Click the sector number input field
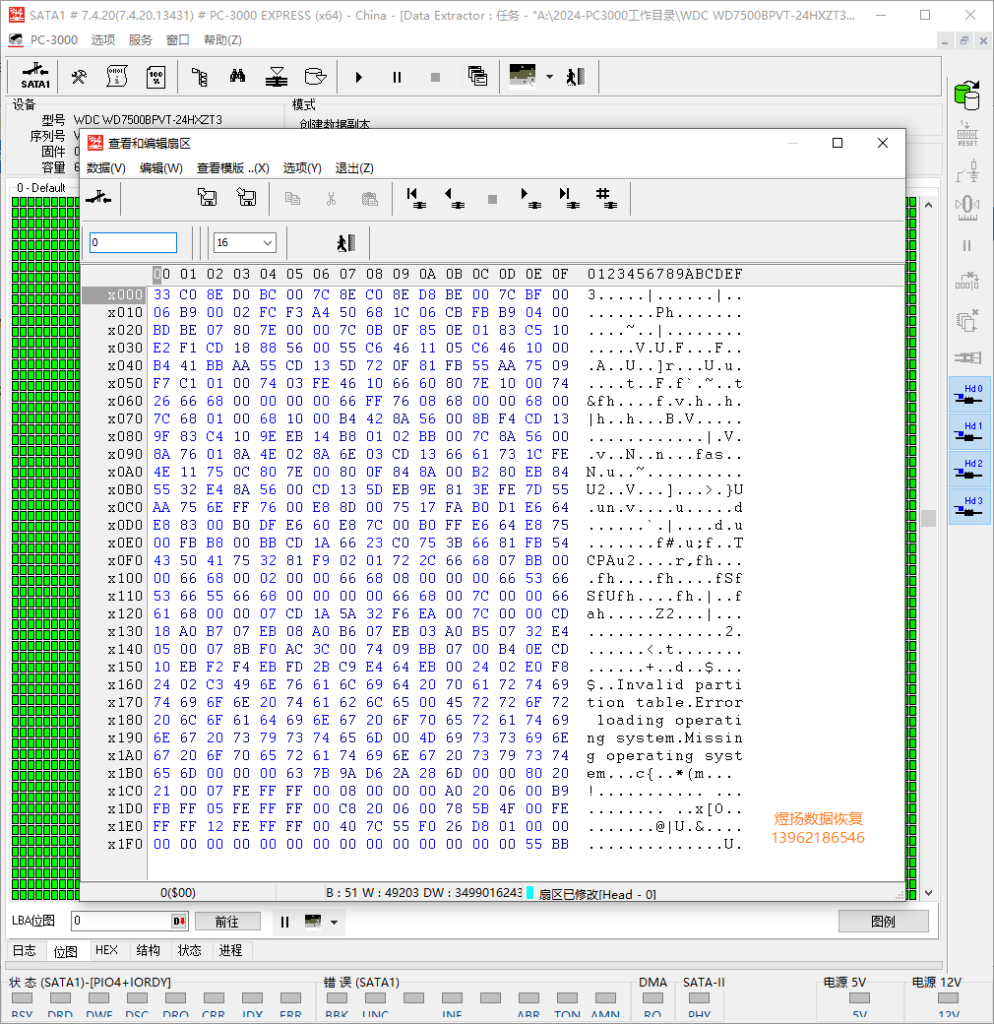 click(x=133, y=242)
